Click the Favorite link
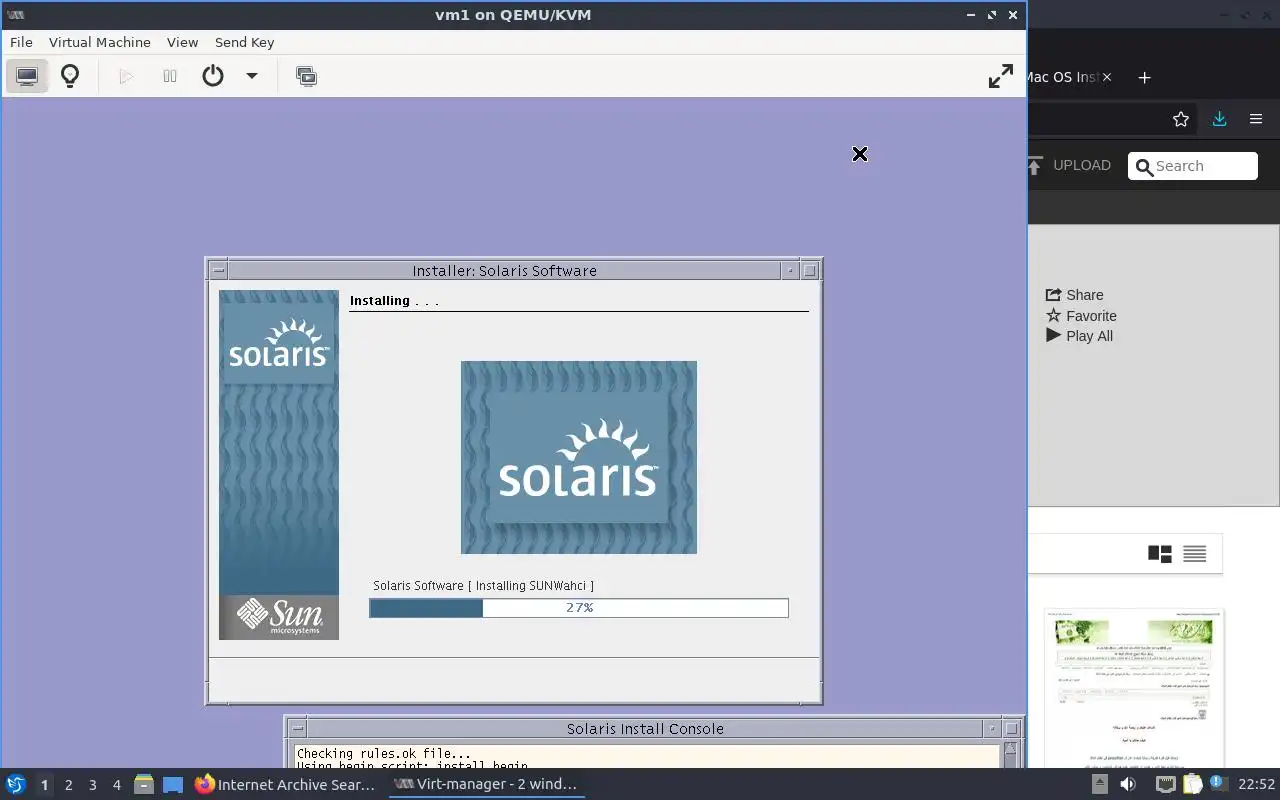Screen dimensions: 1280x800 pyautogui.click(x=1081, y=316)
